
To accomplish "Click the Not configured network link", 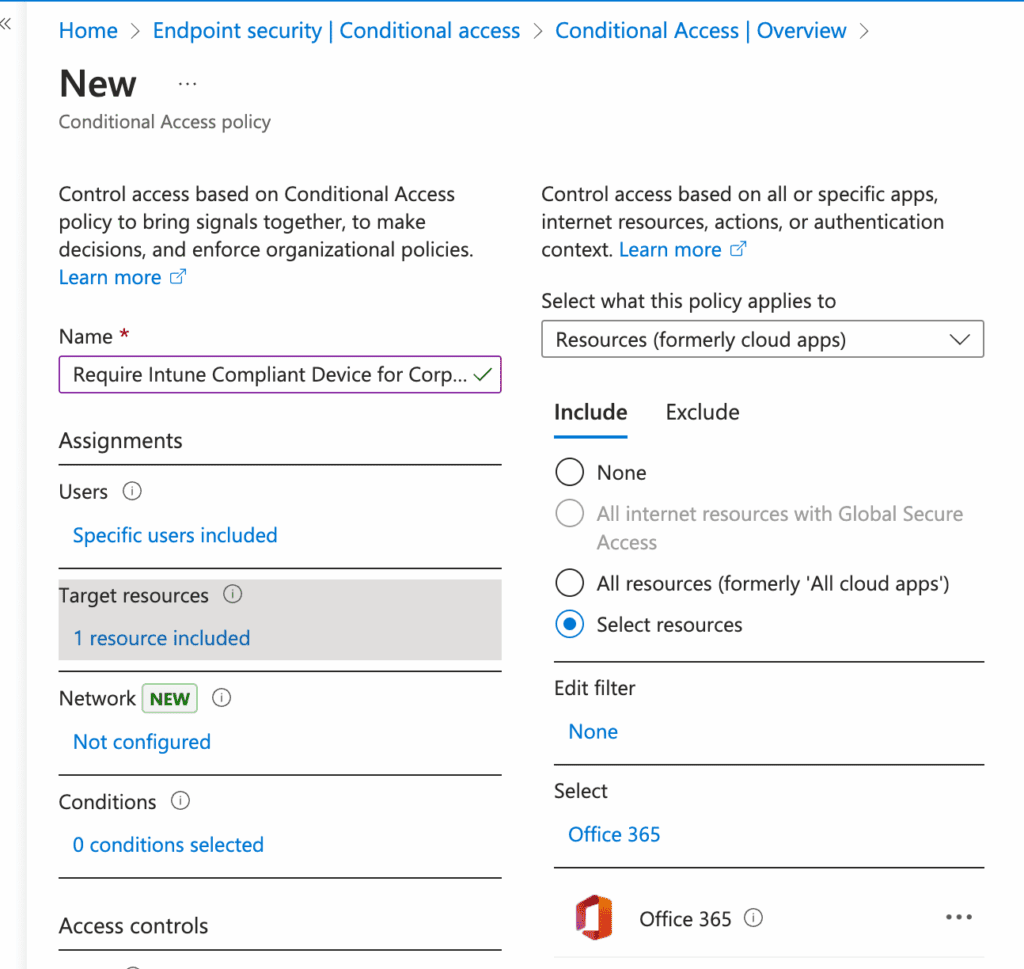I will click(142, 742).
